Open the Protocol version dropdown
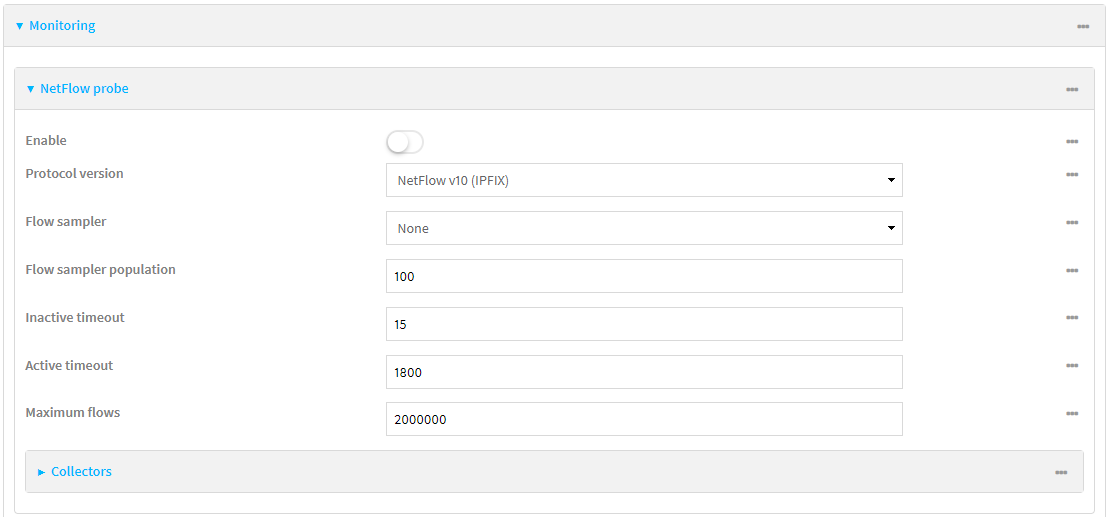Image resolution: width=1109 pixels, height=517 pixels. (x=643, y=180)
